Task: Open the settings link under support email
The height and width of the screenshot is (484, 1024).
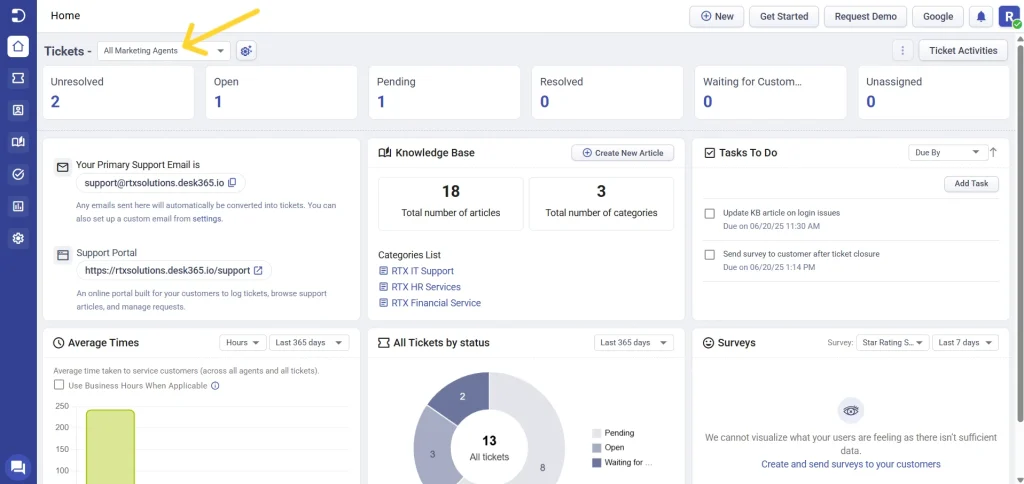Action: point(206,219)
